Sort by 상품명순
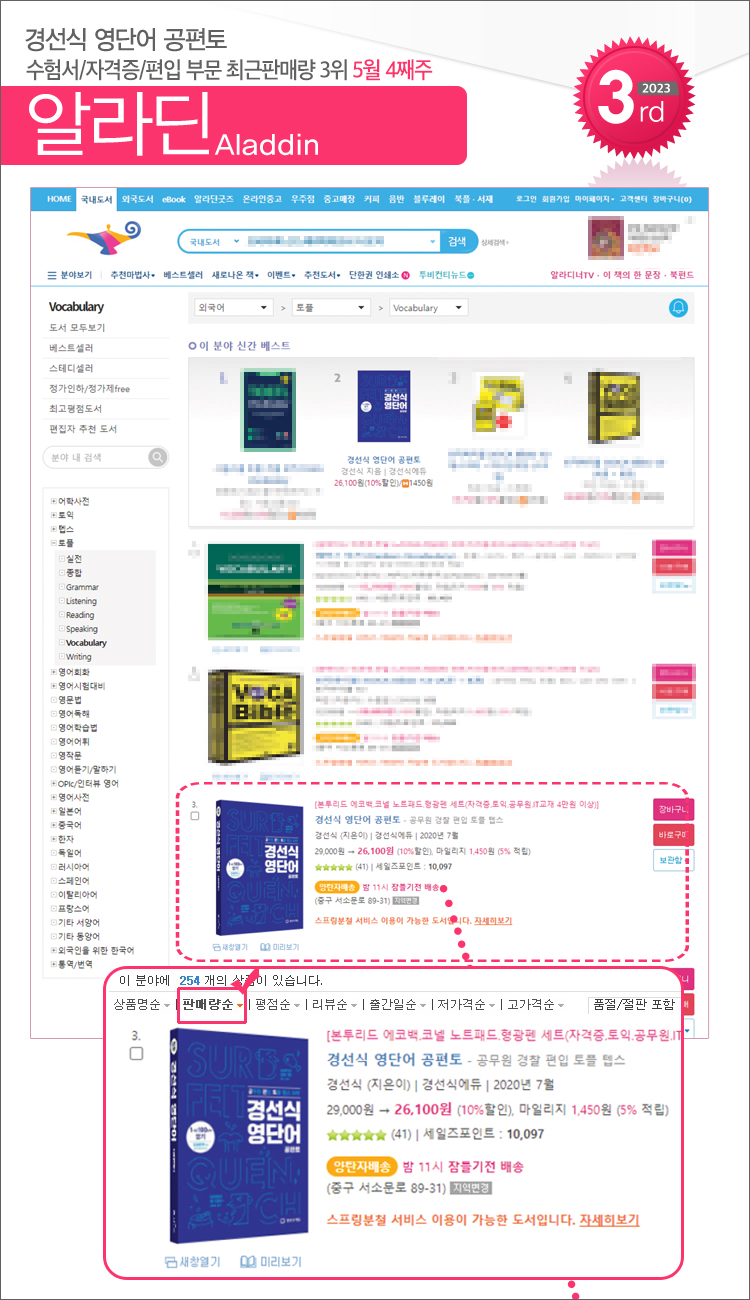This screenshot has height=1300, width=750. click(x=142, y=1005)
